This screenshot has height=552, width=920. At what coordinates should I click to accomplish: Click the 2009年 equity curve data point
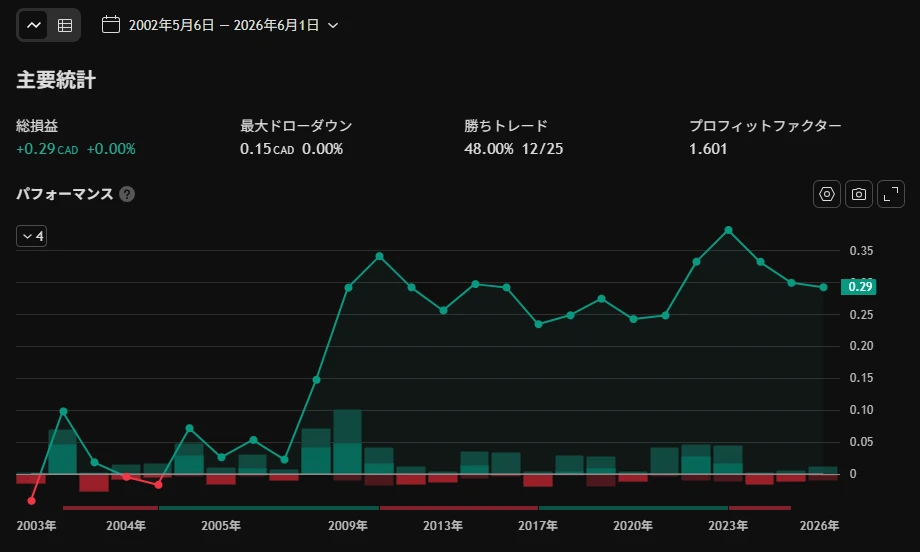[348, 287]
